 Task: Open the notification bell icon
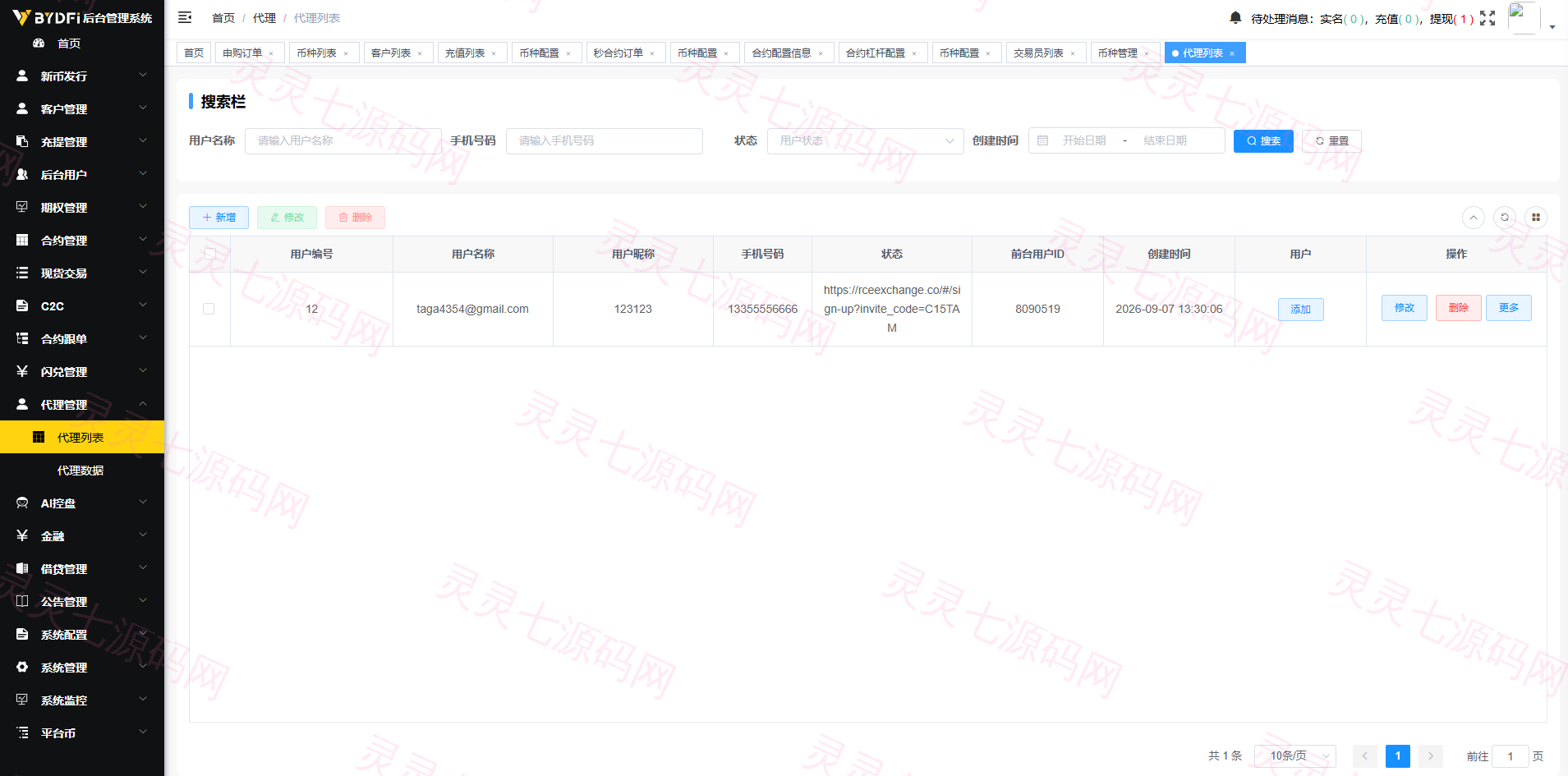1235,18
